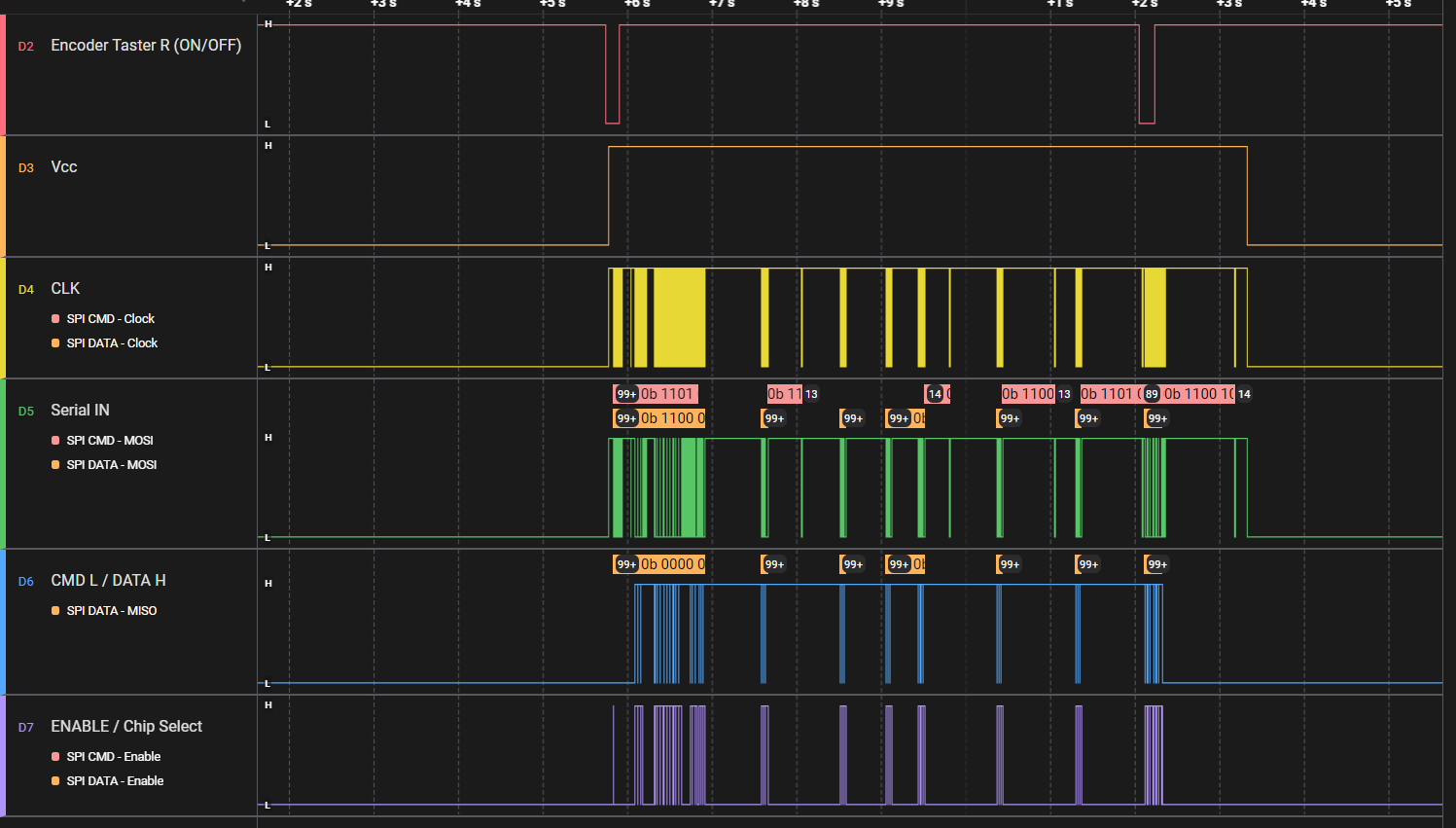Click the D3 channel number tag

point(26,167)
